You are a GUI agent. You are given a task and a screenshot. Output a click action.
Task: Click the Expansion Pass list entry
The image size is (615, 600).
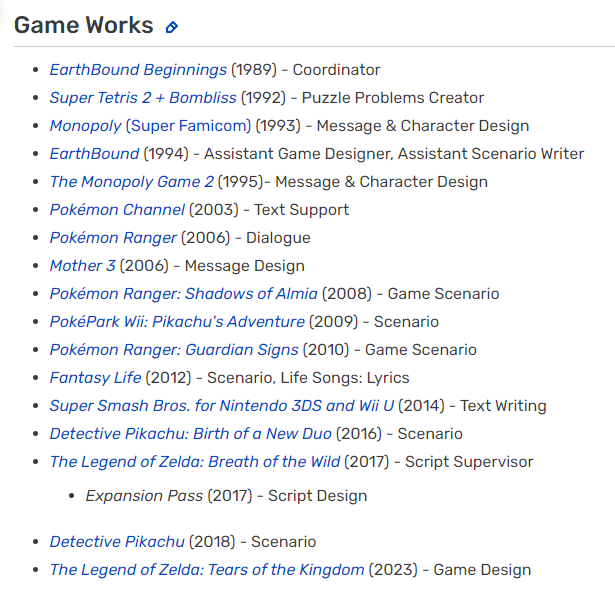pyautogui.click(x=226, y=496)
